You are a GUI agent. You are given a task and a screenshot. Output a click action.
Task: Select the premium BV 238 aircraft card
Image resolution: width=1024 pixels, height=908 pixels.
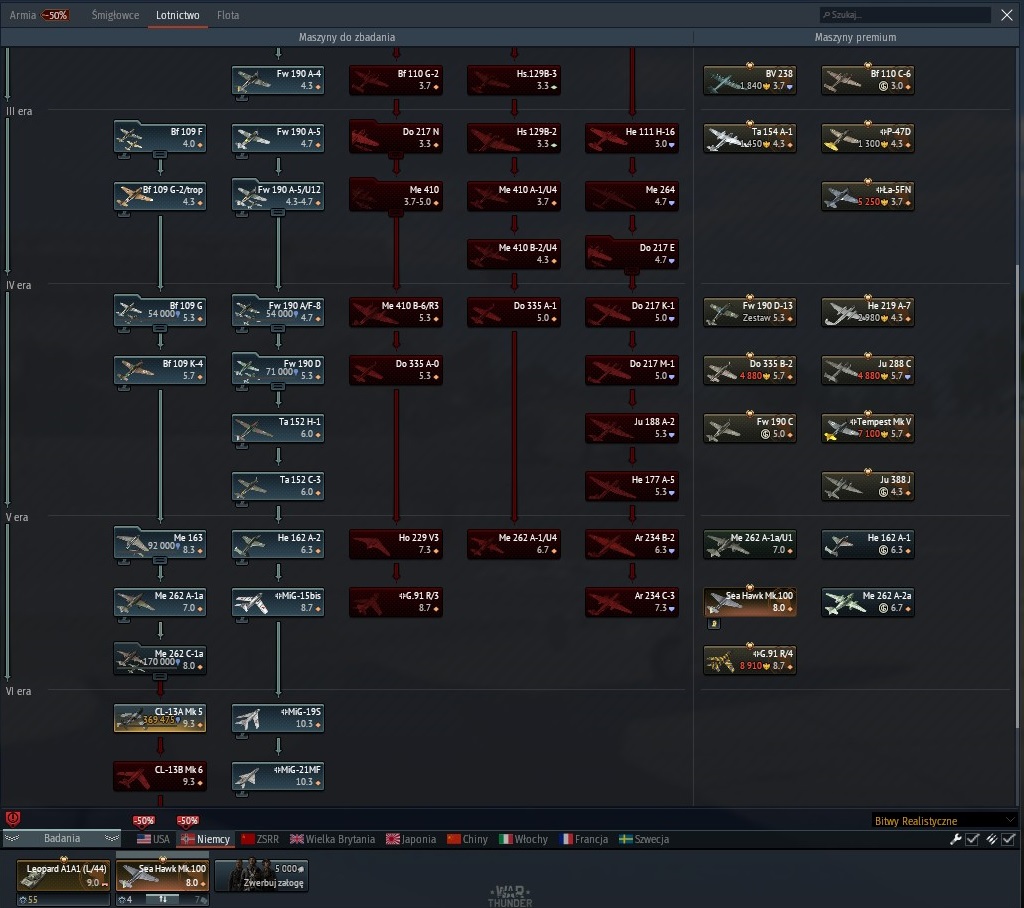(x=750, y=80)
